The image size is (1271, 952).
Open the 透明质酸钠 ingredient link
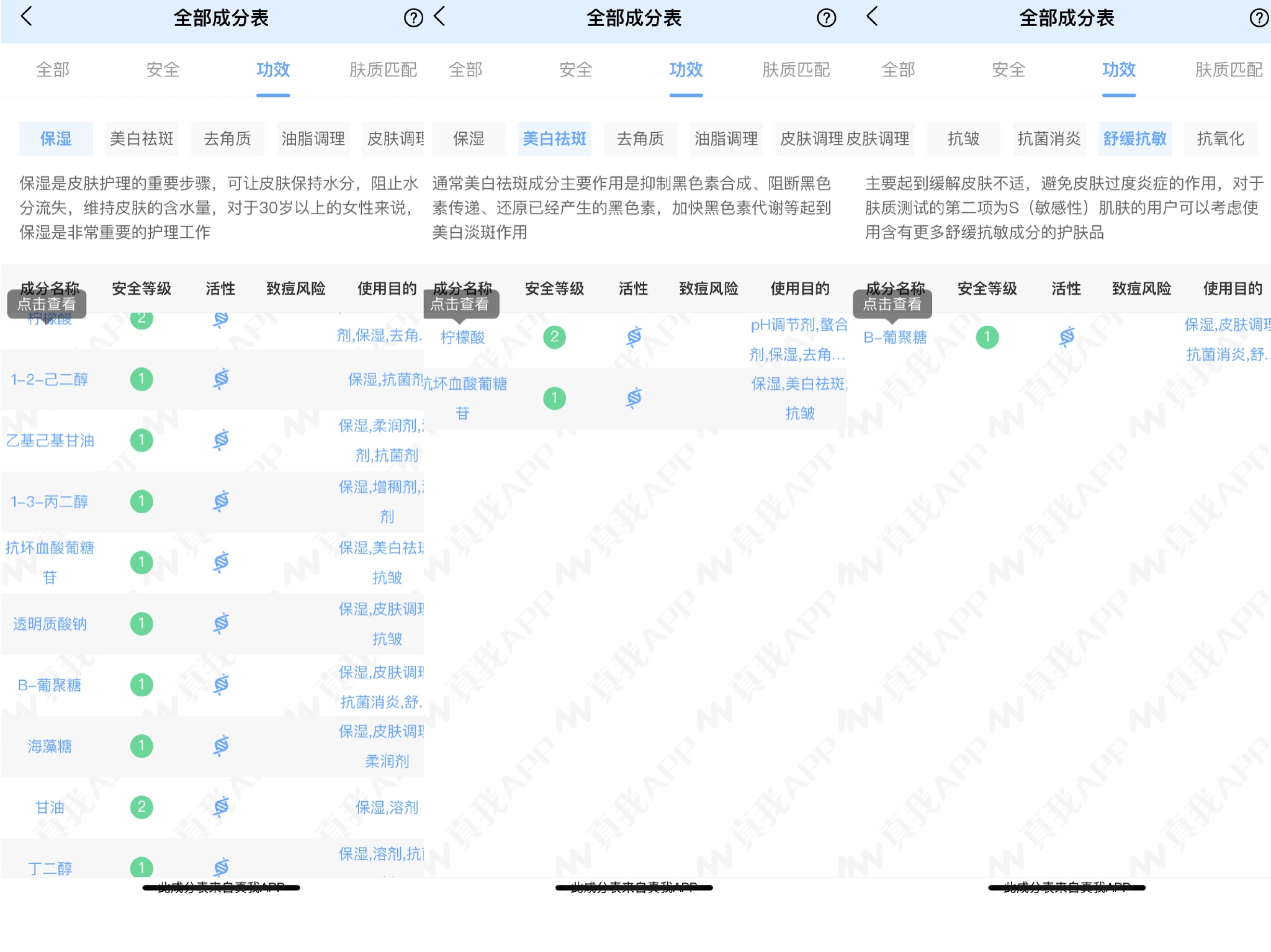(x=50, y=624)
